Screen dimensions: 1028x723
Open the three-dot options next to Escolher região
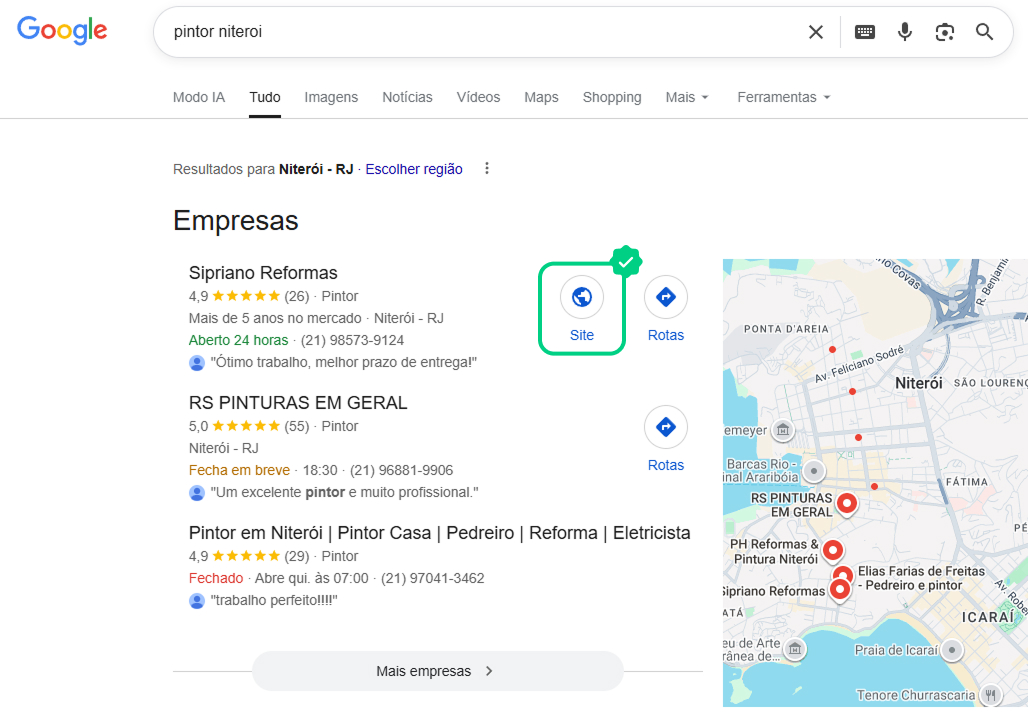(x=487, y=168)
